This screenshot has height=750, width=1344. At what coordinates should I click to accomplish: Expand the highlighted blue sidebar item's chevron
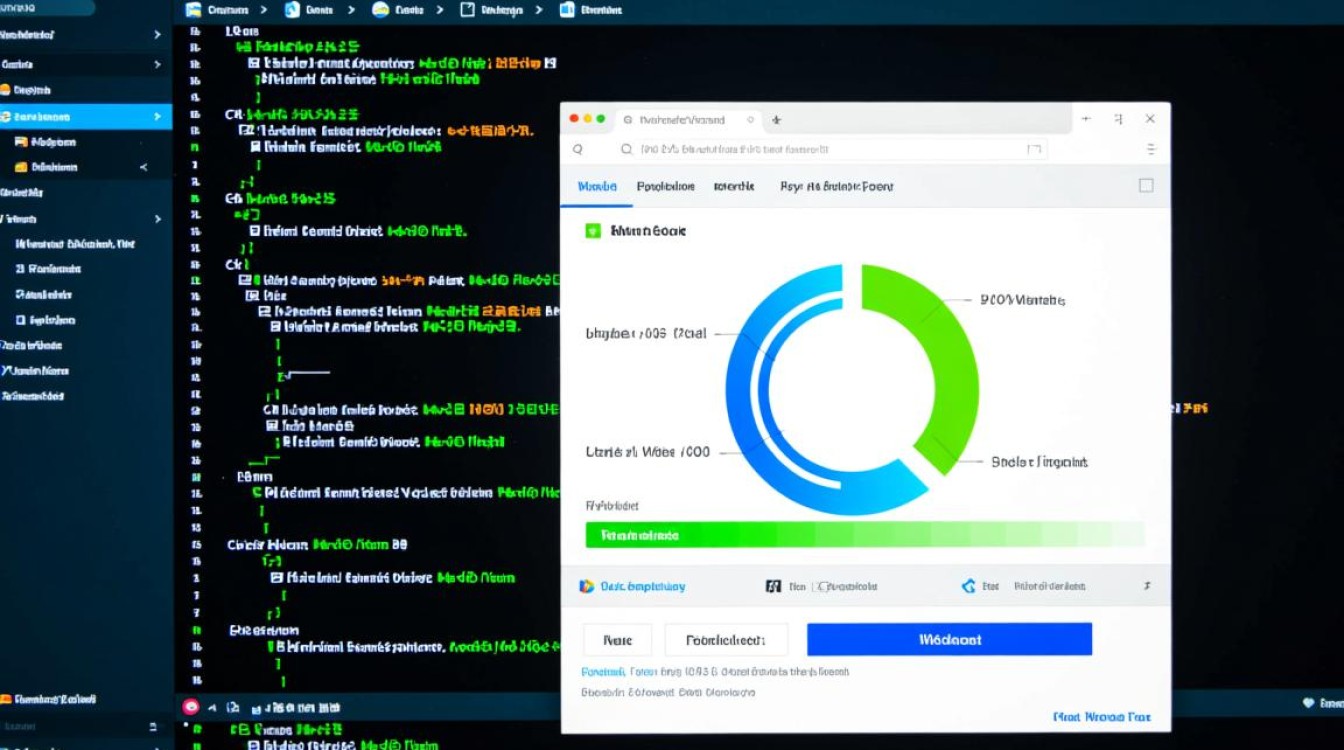[x=157, y=117]
